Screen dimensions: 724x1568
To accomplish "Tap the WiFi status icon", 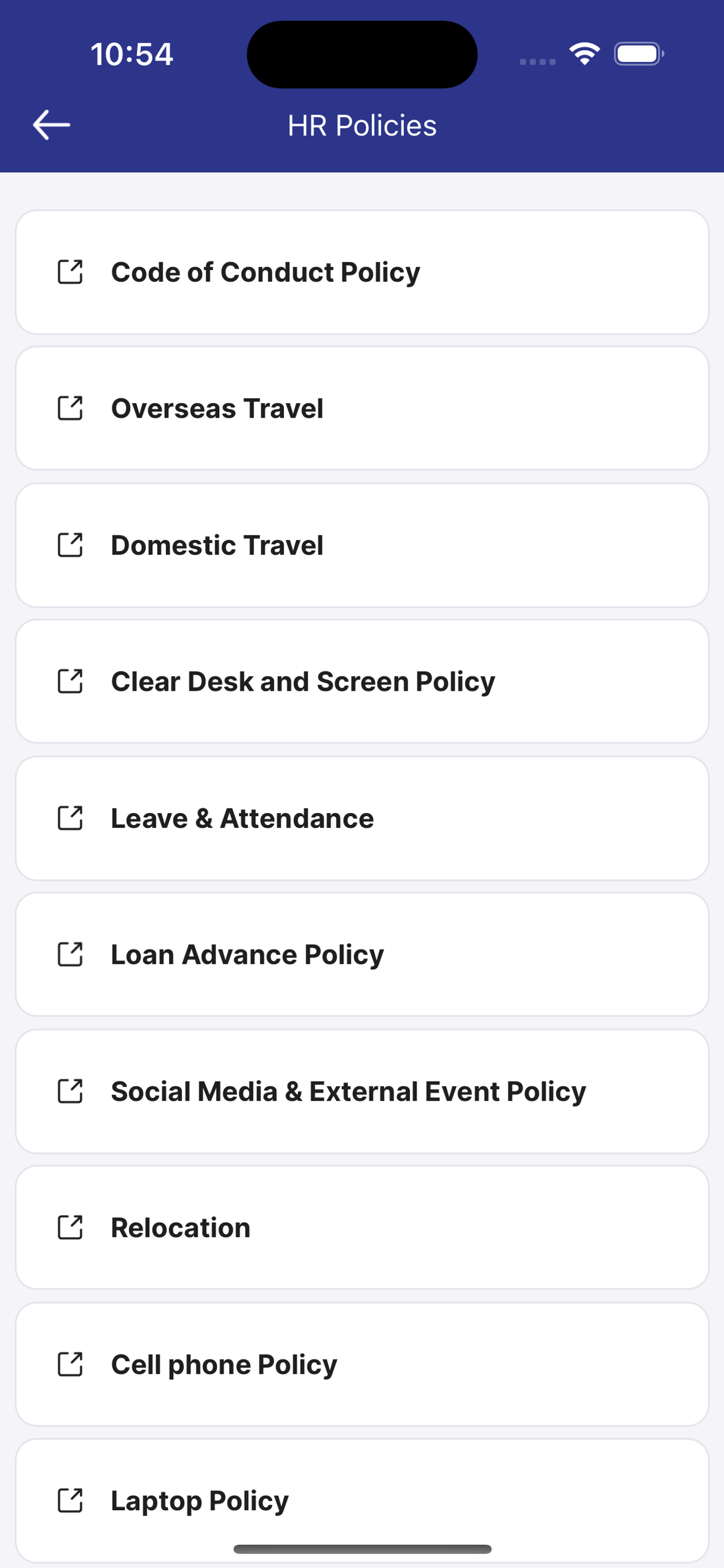I will point(585,54).
